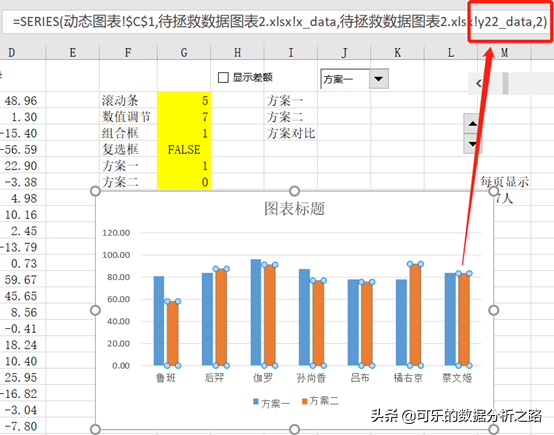Click the chart title 图表标题
This screenshot has height=435, width=554.
point(294,208)
